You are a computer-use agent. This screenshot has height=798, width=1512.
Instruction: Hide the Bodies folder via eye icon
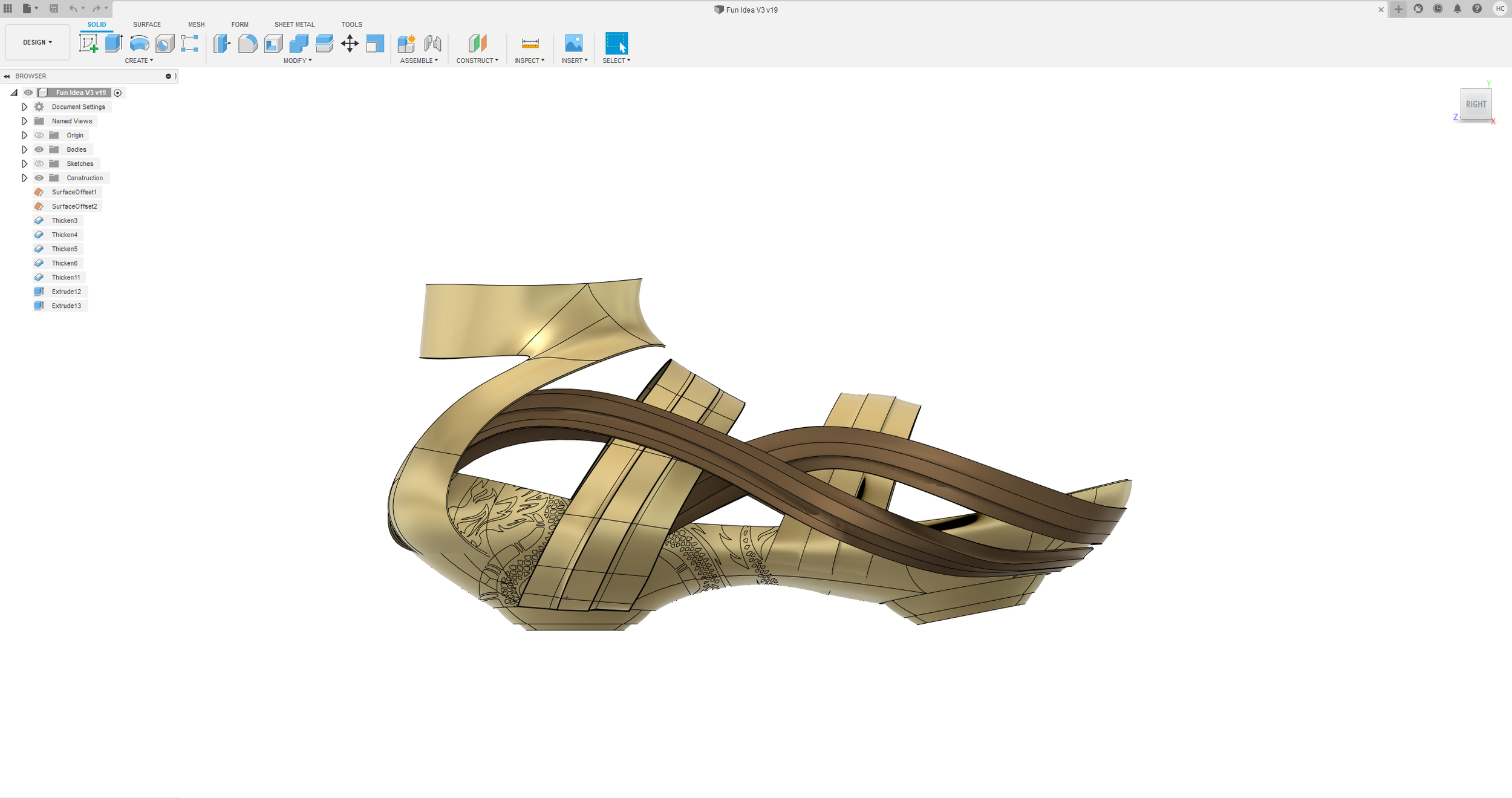tap(39, 149)
